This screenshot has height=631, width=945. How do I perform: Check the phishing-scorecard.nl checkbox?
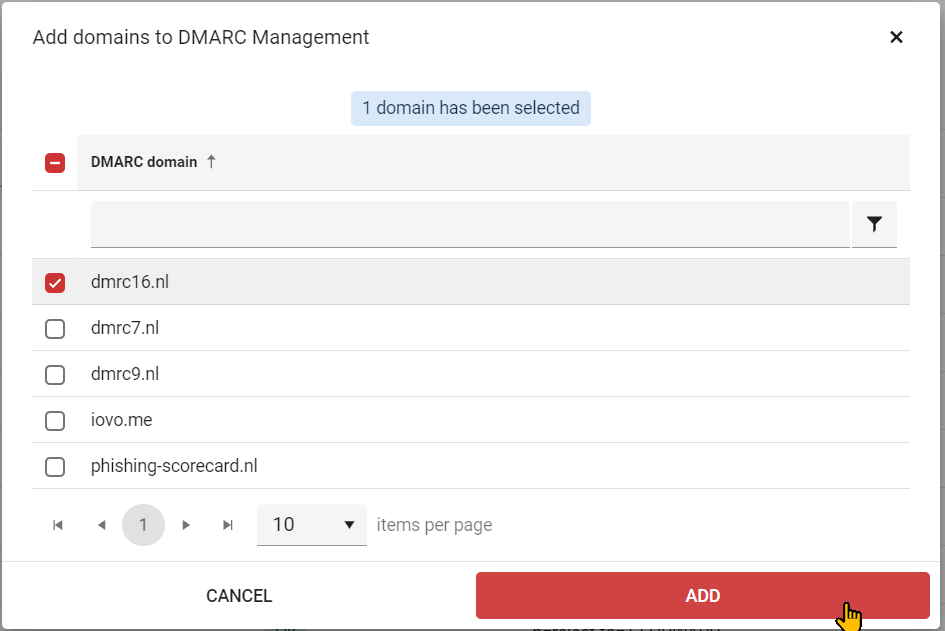55,467
